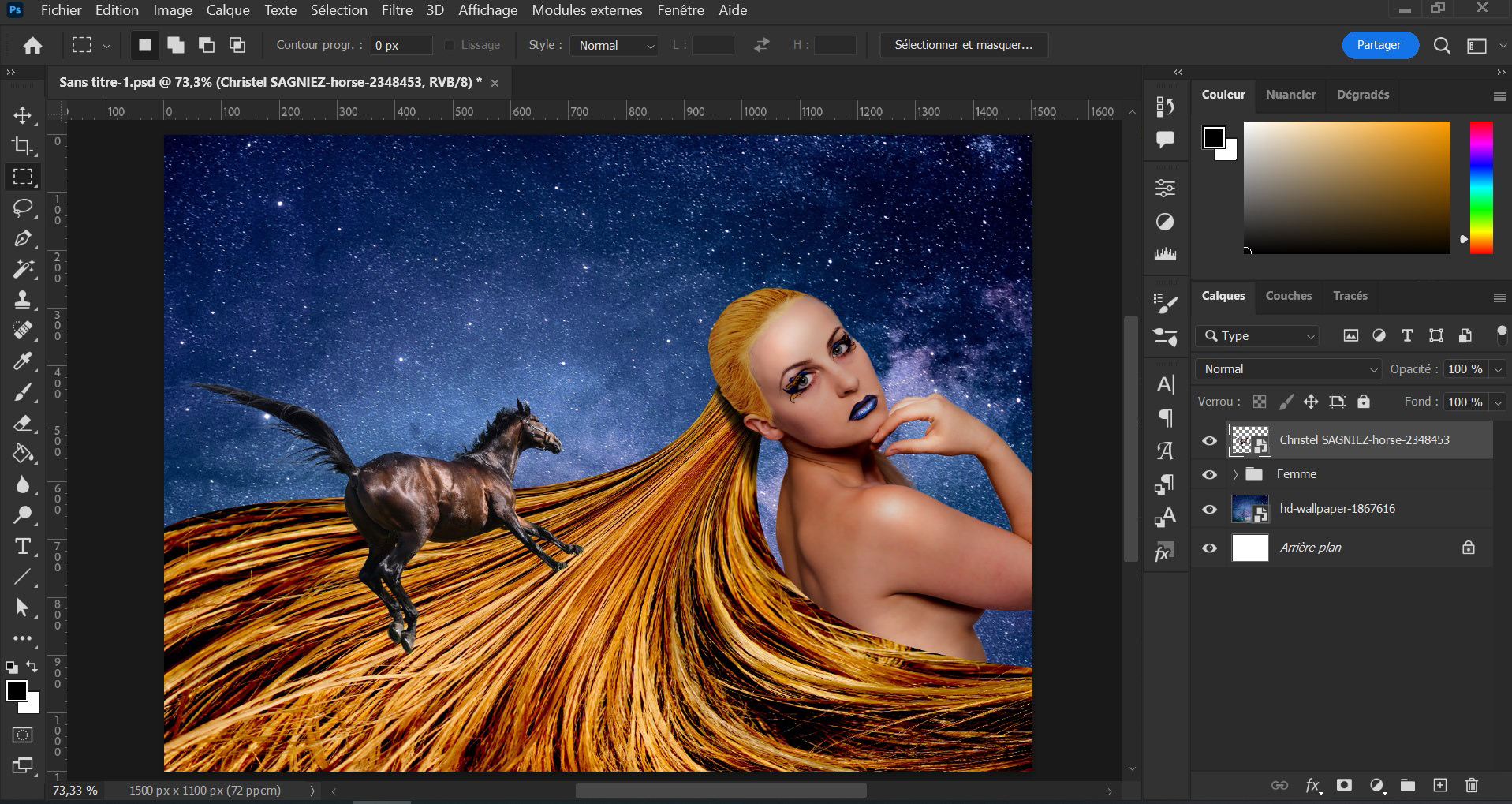Pick a color in the color field
The image size is (1512, 804).
click(1347, 188)
